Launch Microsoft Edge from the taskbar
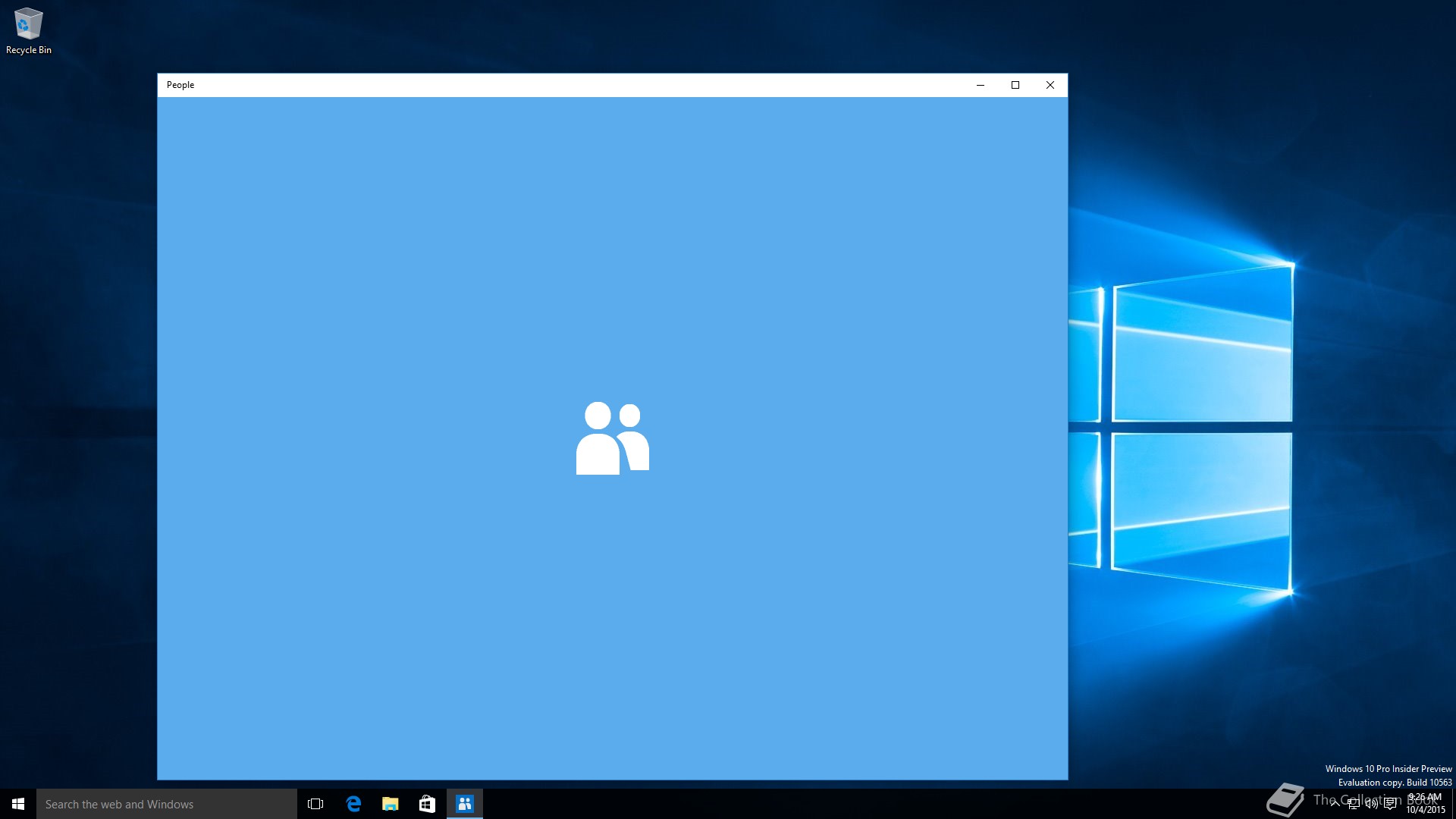 (x=353, y=804)
